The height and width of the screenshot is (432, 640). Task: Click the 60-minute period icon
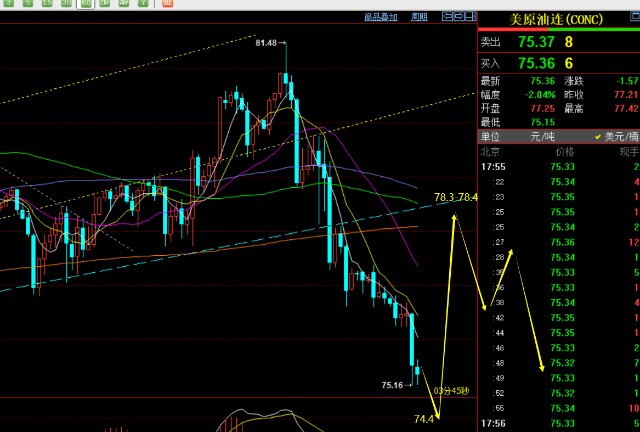(x=86, y=3)
